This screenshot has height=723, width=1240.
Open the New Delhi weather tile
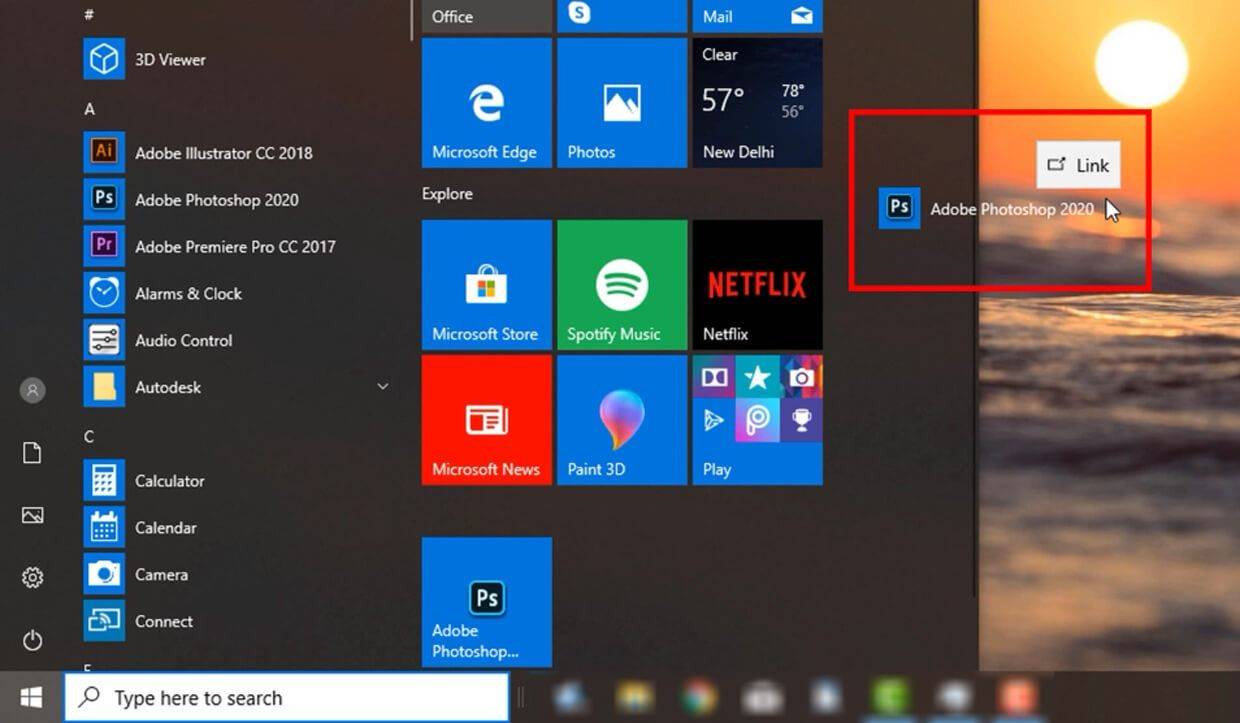pyautogui.click(x=757, y=103)
